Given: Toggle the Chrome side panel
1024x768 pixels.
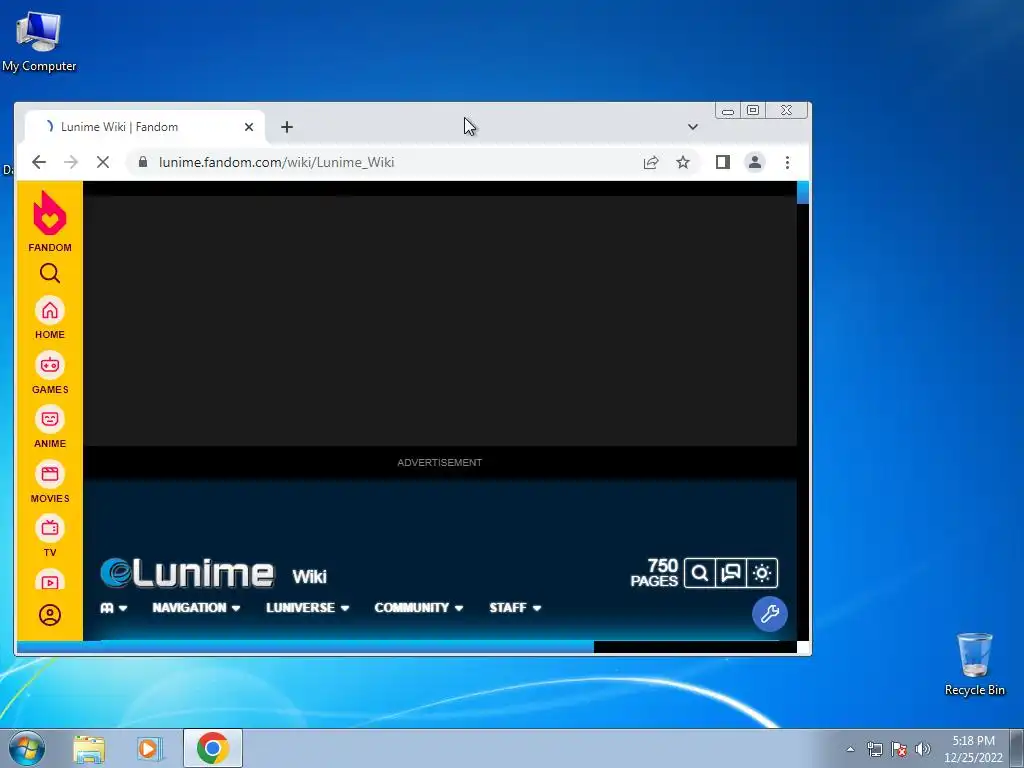Looking at the screenshot, I should tap(722, 162).
